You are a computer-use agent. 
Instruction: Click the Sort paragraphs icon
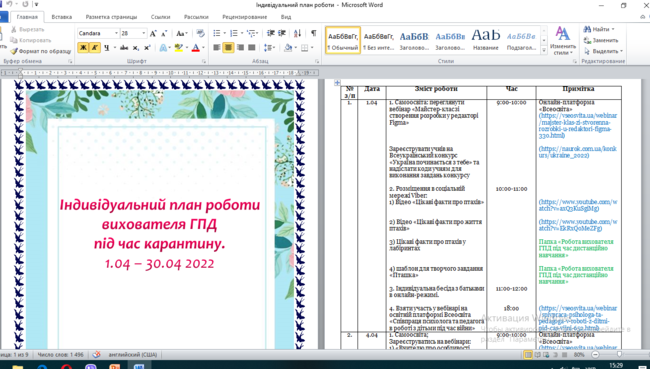[297, 34]
